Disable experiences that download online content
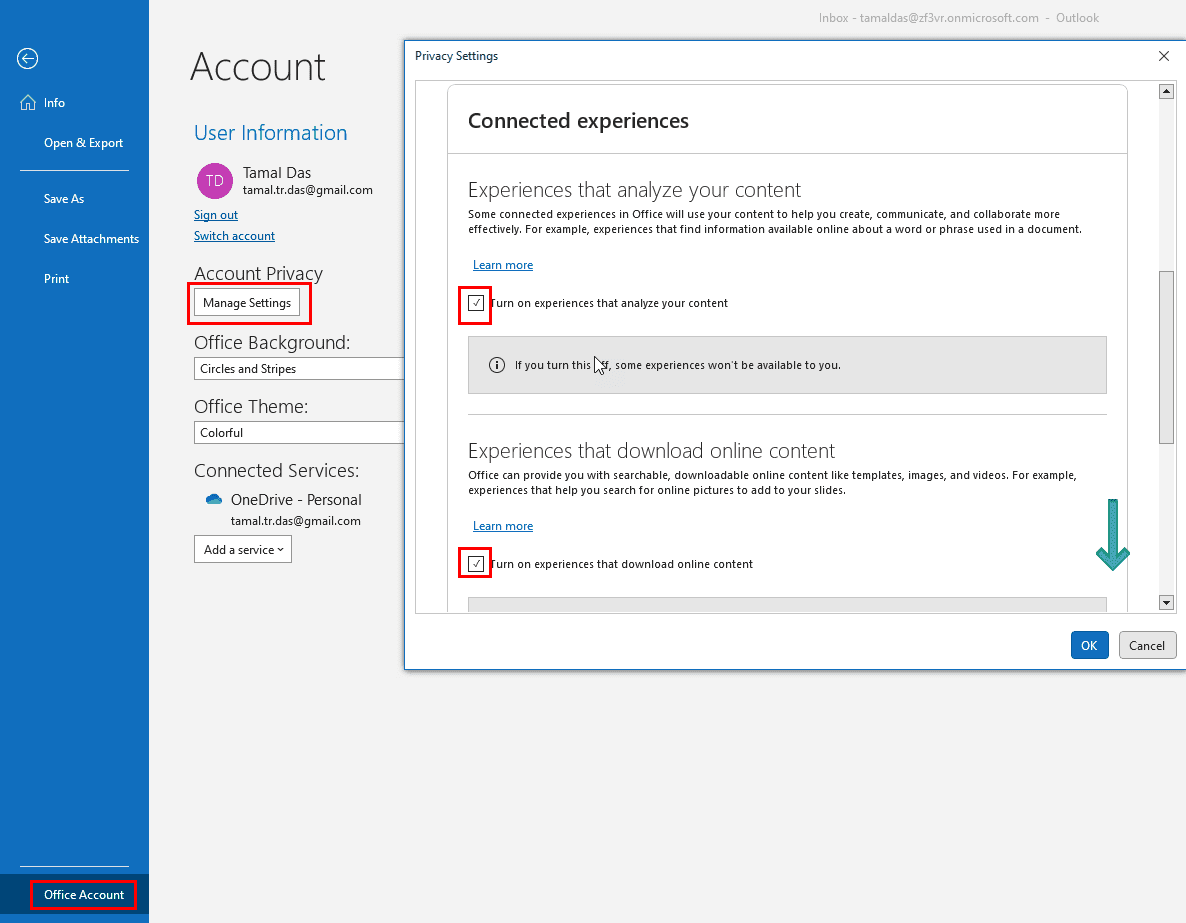 474,563
